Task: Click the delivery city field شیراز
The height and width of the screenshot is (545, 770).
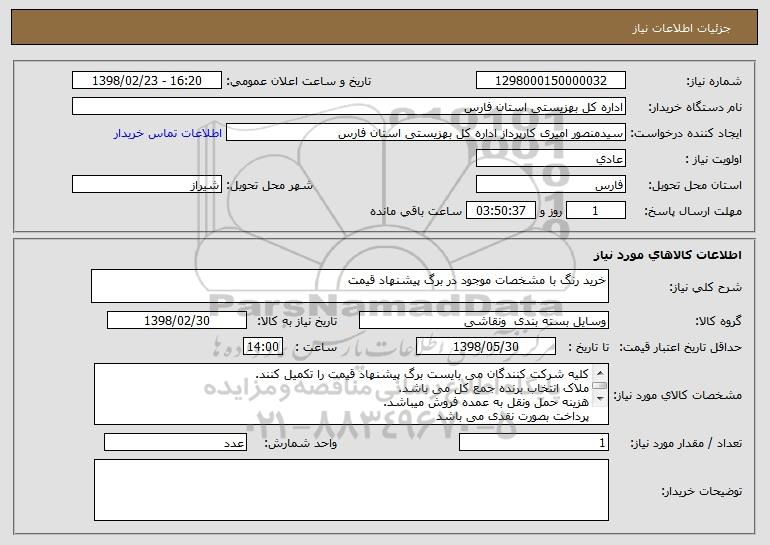Action: coord(147,185)
